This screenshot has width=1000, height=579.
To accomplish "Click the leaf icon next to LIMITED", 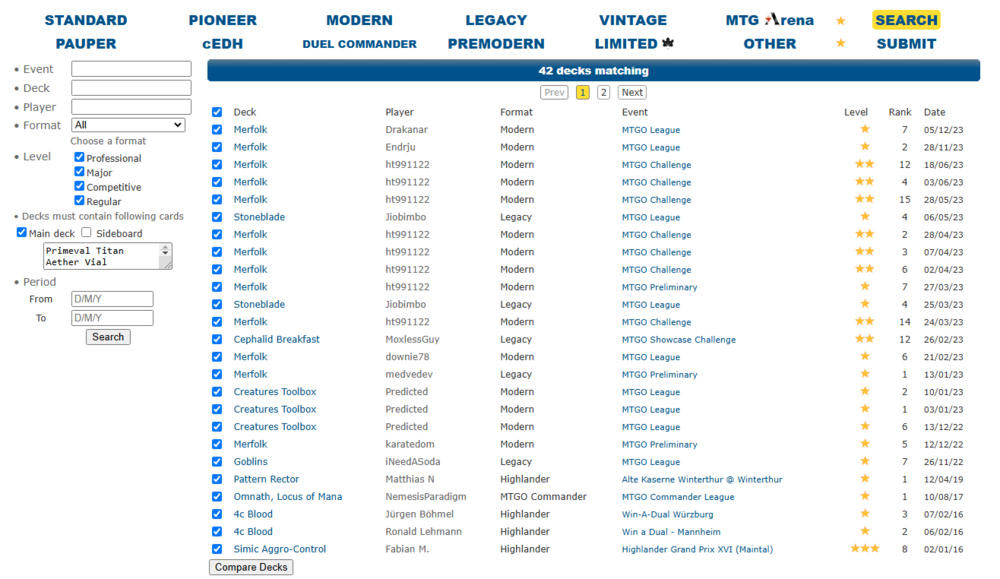I will tap(668, 44).
